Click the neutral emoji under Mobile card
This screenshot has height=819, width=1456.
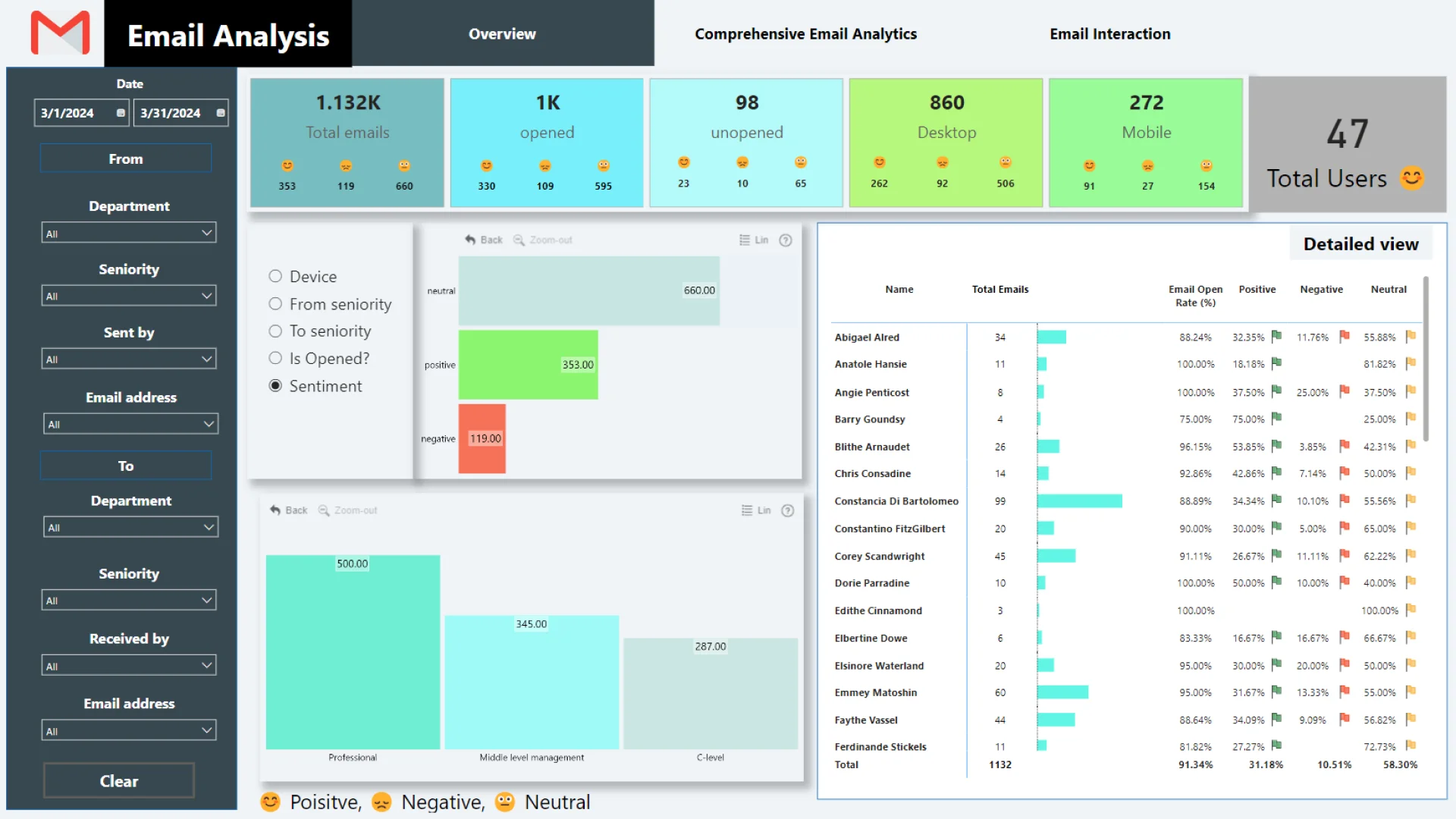pyautogui.click(x=1206, y=165)
